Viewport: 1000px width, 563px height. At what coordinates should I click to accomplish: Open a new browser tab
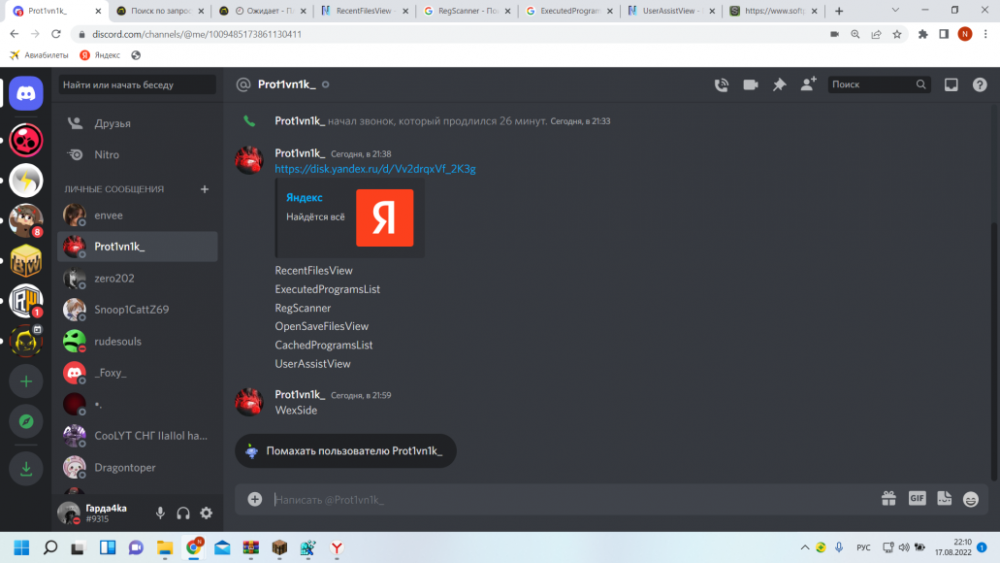839,11
